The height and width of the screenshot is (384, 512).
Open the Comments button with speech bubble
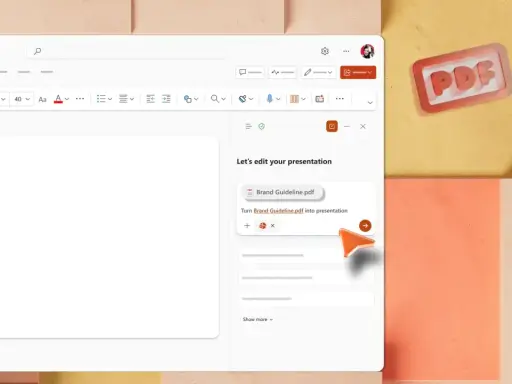tap(250, 72)
